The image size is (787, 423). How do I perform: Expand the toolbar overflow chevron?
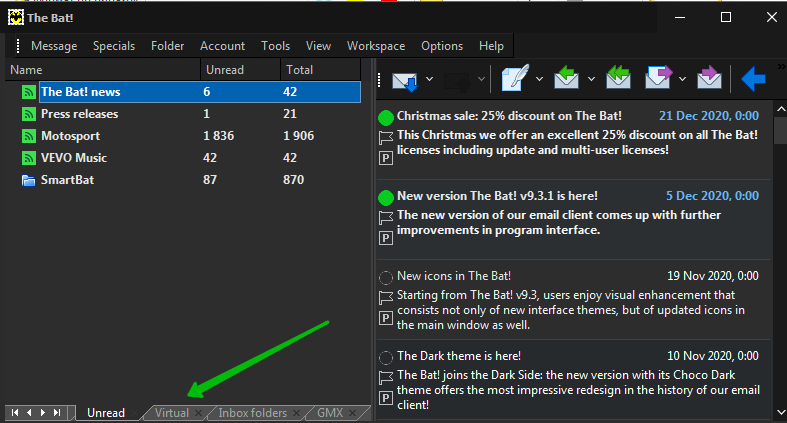[x=782, y=66]
